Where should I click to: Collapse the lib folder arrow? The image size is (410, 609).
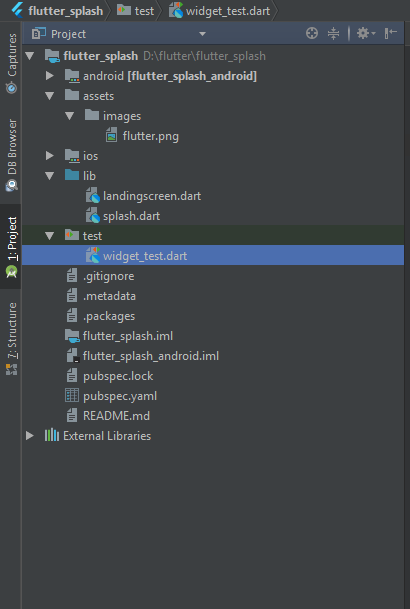50,176
